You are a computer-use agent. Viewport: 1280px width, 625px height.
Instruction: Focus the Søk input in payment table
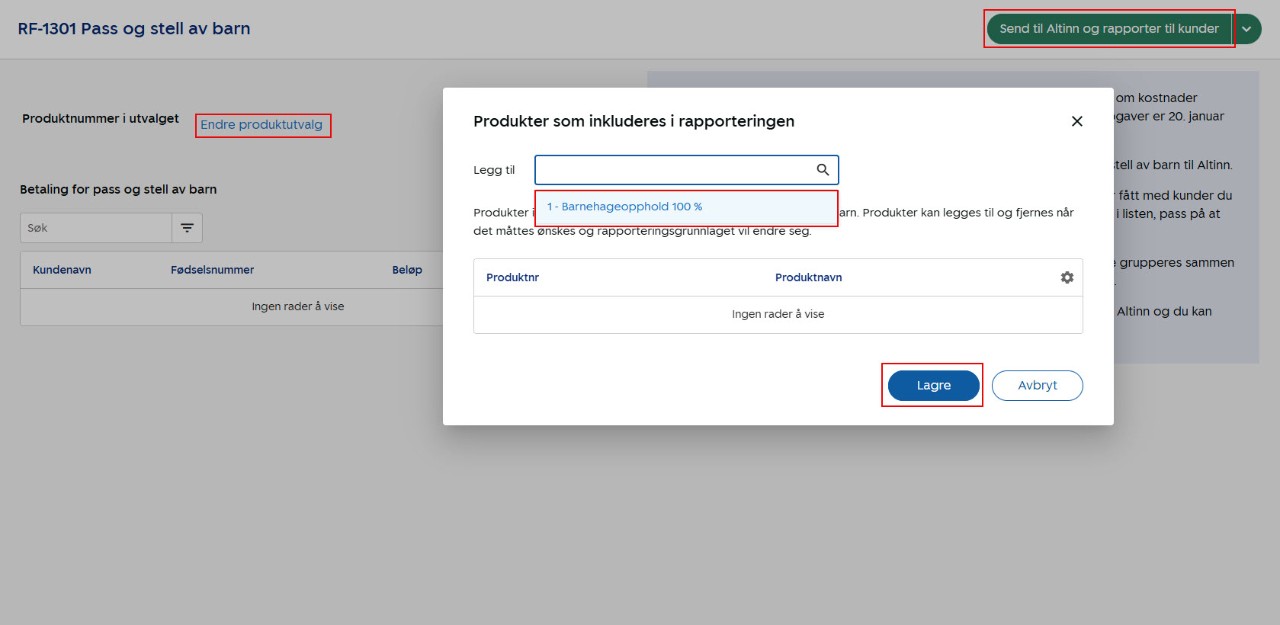tap(96, 228)
